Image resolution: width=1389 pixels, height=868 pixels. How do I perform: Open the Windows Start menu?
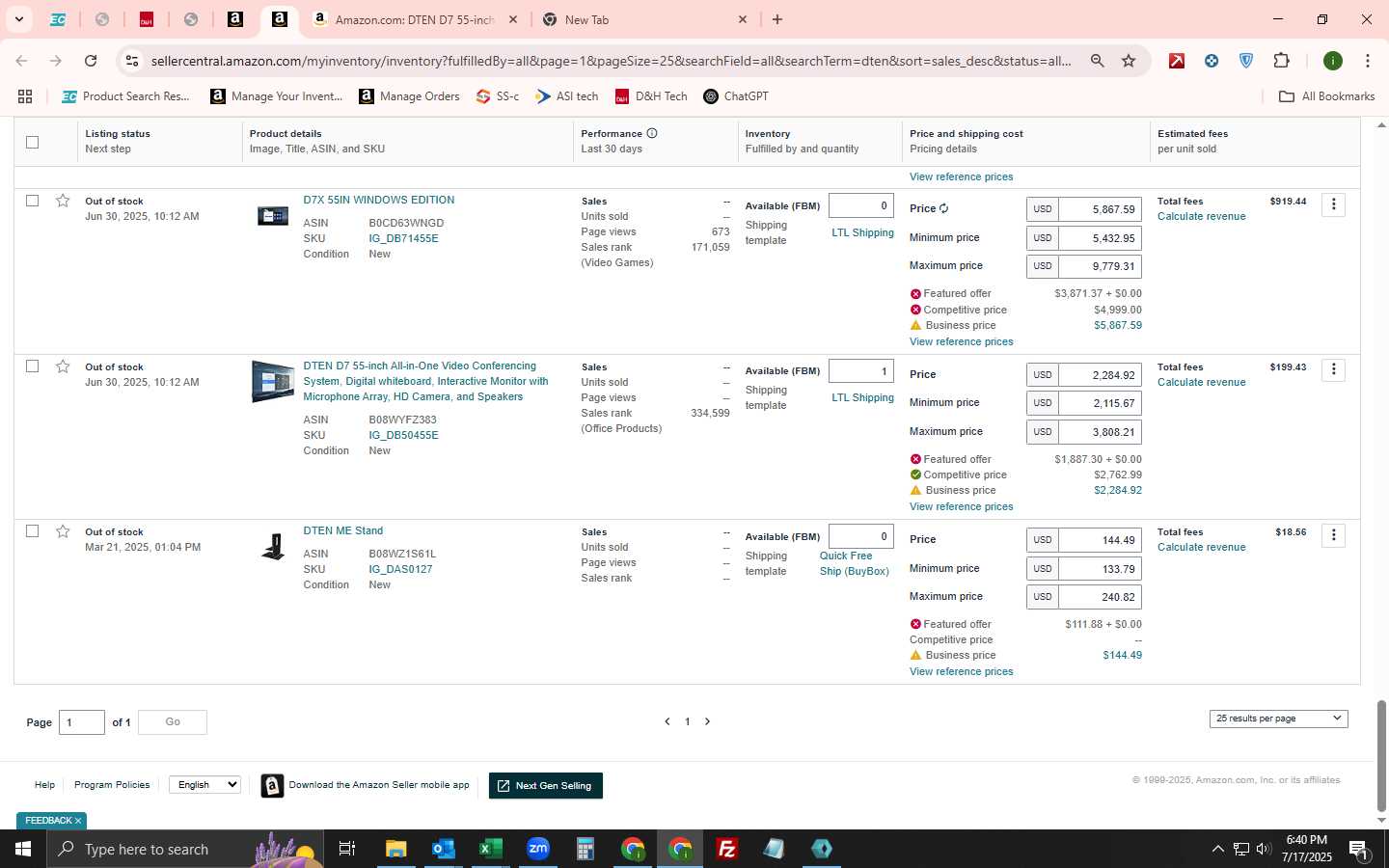[x=23, y=849]
